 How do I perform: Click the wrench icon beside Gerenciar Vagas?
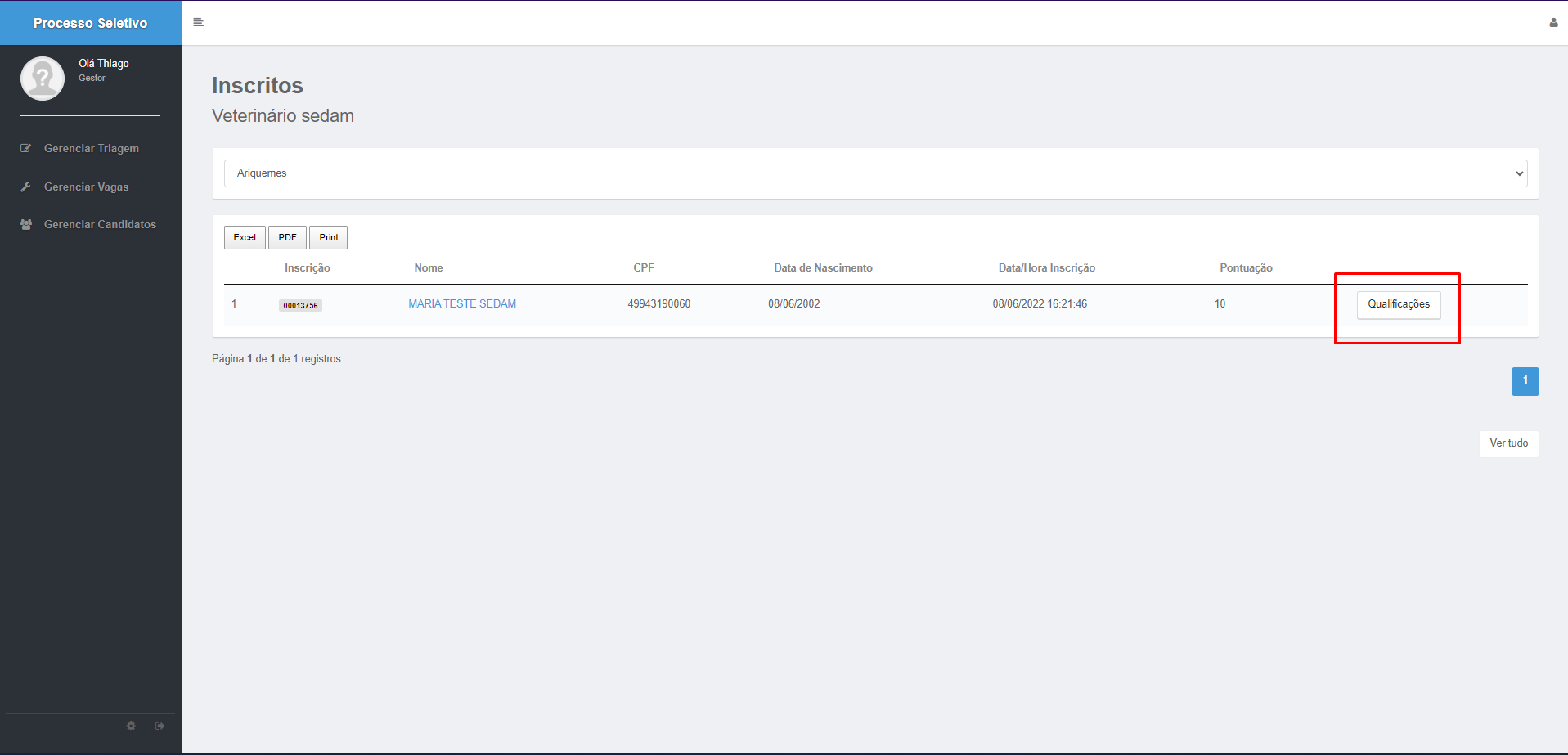pyautogui.click(x=26, y=187)
